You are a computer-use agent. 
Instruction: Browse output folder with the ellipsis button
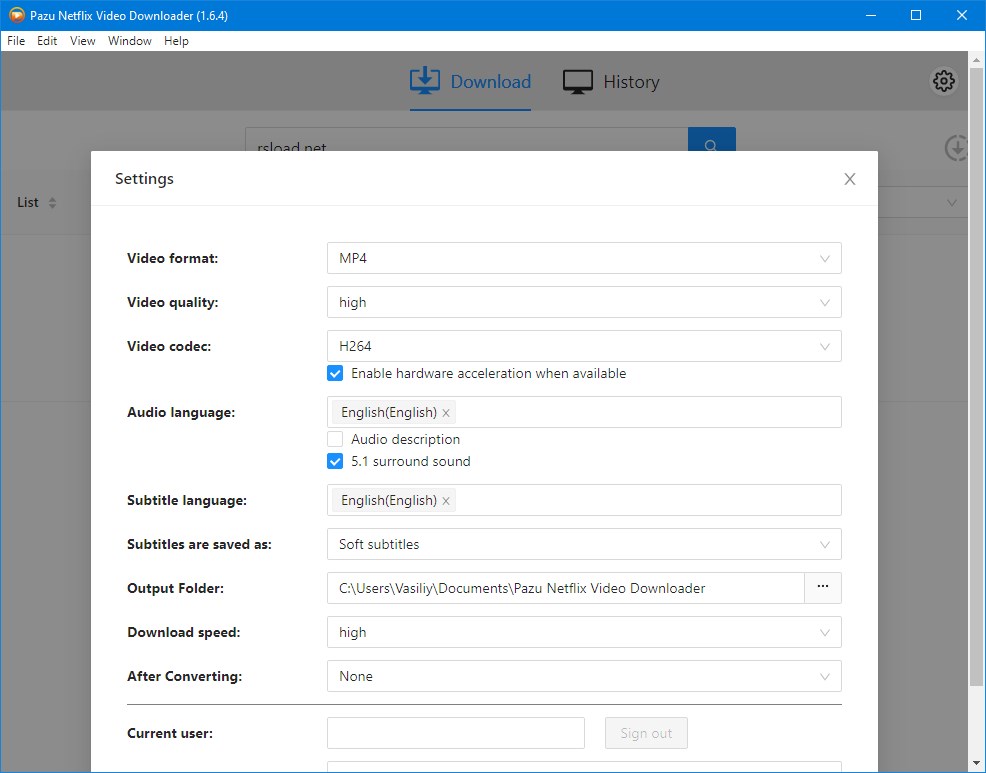(x=822, y=588)
